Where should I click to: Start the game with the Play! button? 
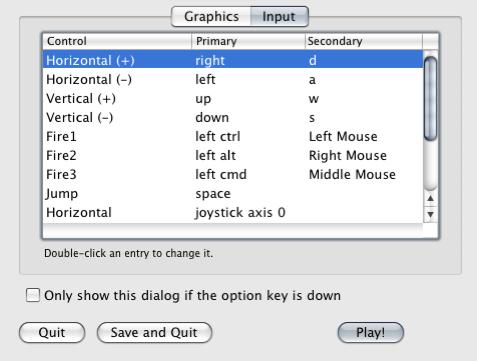(371, 332)
